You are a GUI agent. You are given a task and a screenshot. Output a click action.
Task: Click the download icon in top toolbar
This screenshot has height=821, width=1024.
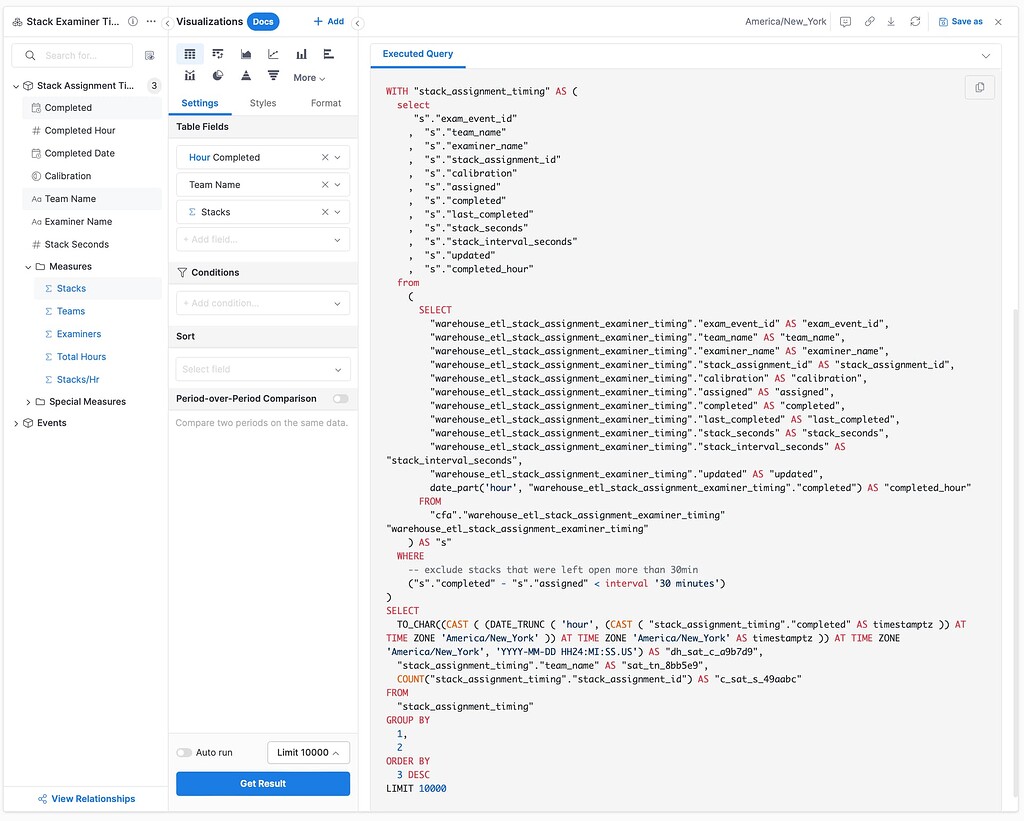coord(891,21)
